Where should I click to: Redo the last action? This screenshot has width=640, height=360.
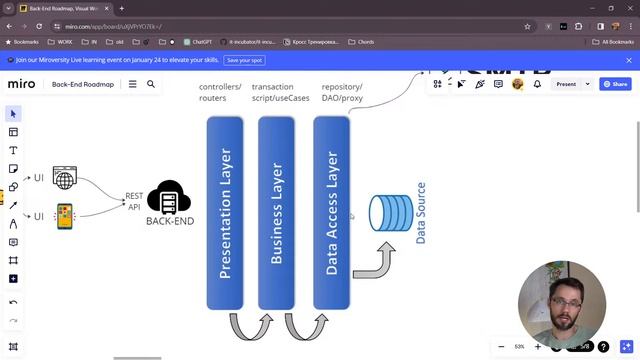pyautogui.click(x=13, y=321)
